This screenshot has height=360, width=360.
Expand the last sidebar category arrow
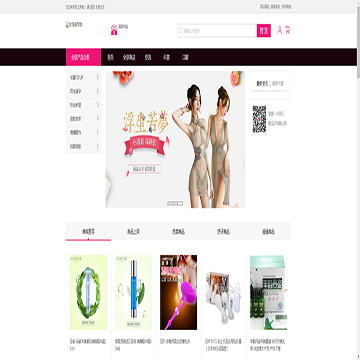click(98, 146)
